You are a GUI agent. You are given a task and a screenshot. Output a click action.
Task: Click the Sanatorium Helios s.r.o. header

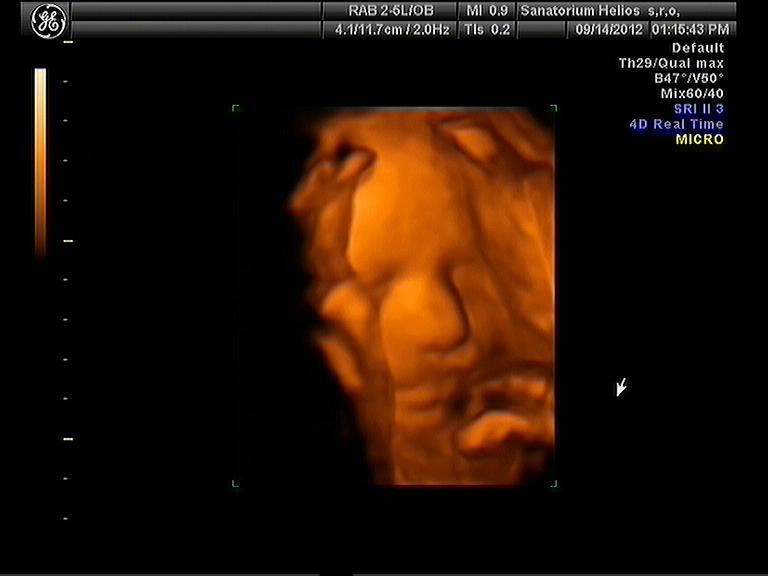coord(600,10)
